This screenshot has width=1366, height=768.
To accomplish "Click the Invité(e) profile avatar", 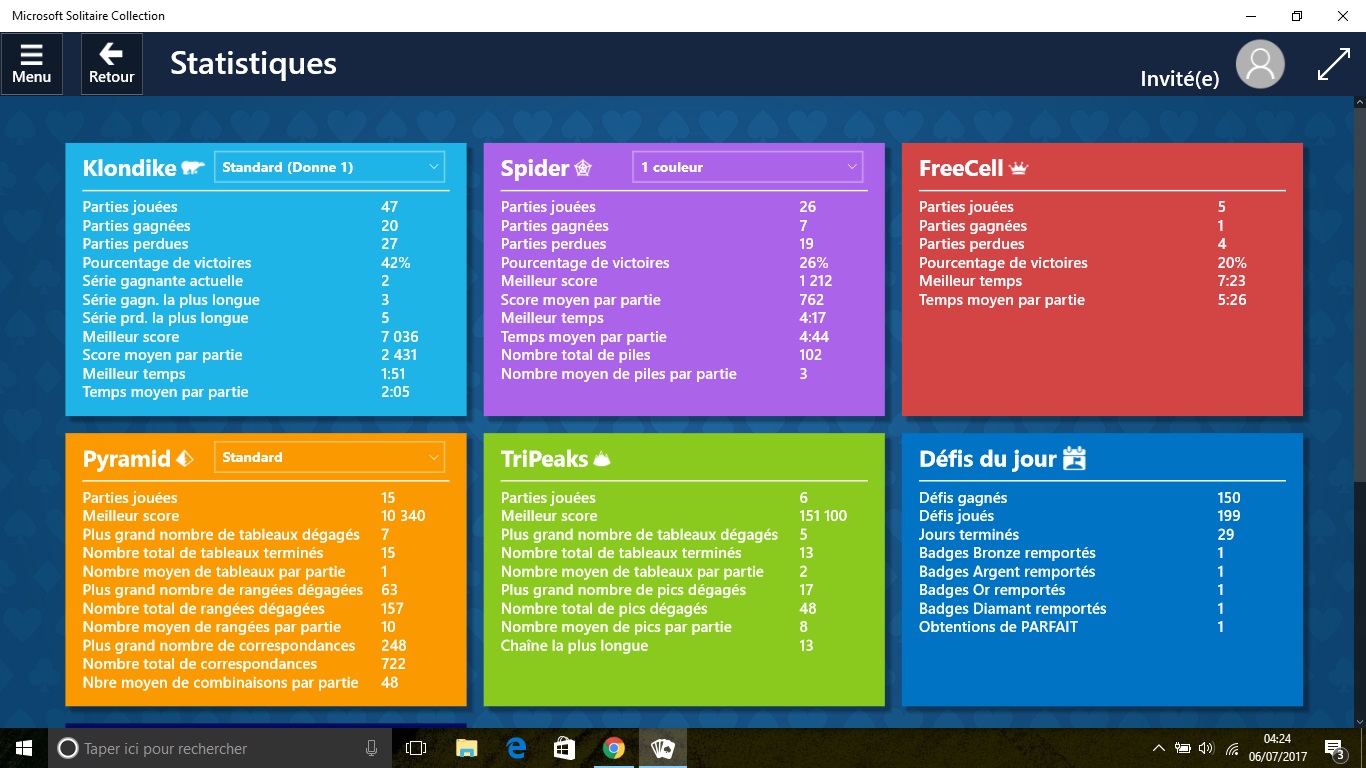I will tap(1260, 64).
